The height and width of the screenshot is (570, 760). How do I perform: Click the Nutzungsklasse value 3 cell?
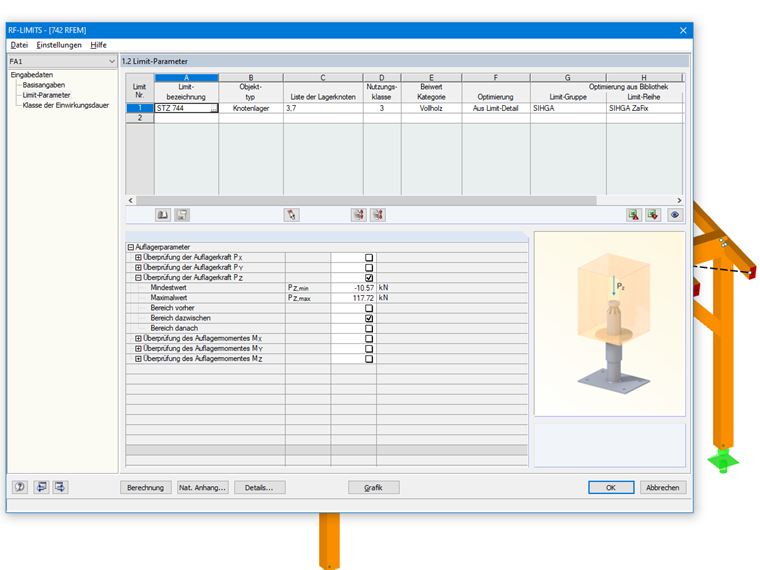[382, 109]
